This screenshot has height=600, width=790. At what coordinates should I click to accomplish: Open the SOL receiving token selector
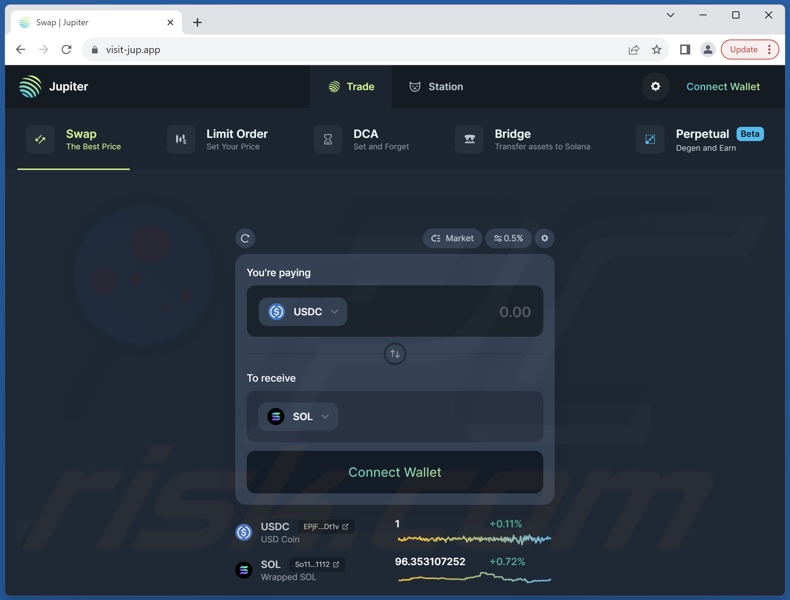point(298,417)
